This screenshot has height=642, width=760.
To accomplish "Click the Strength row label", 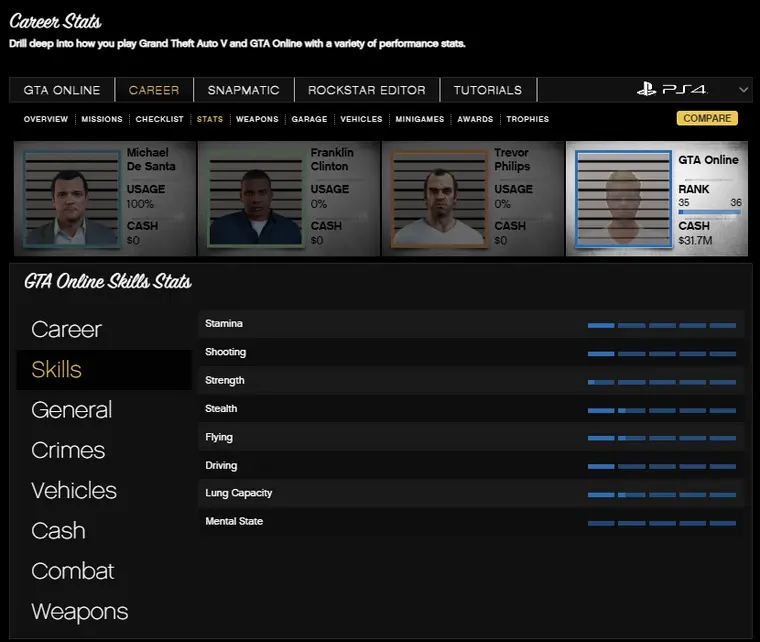I will [x=224, y=380].
